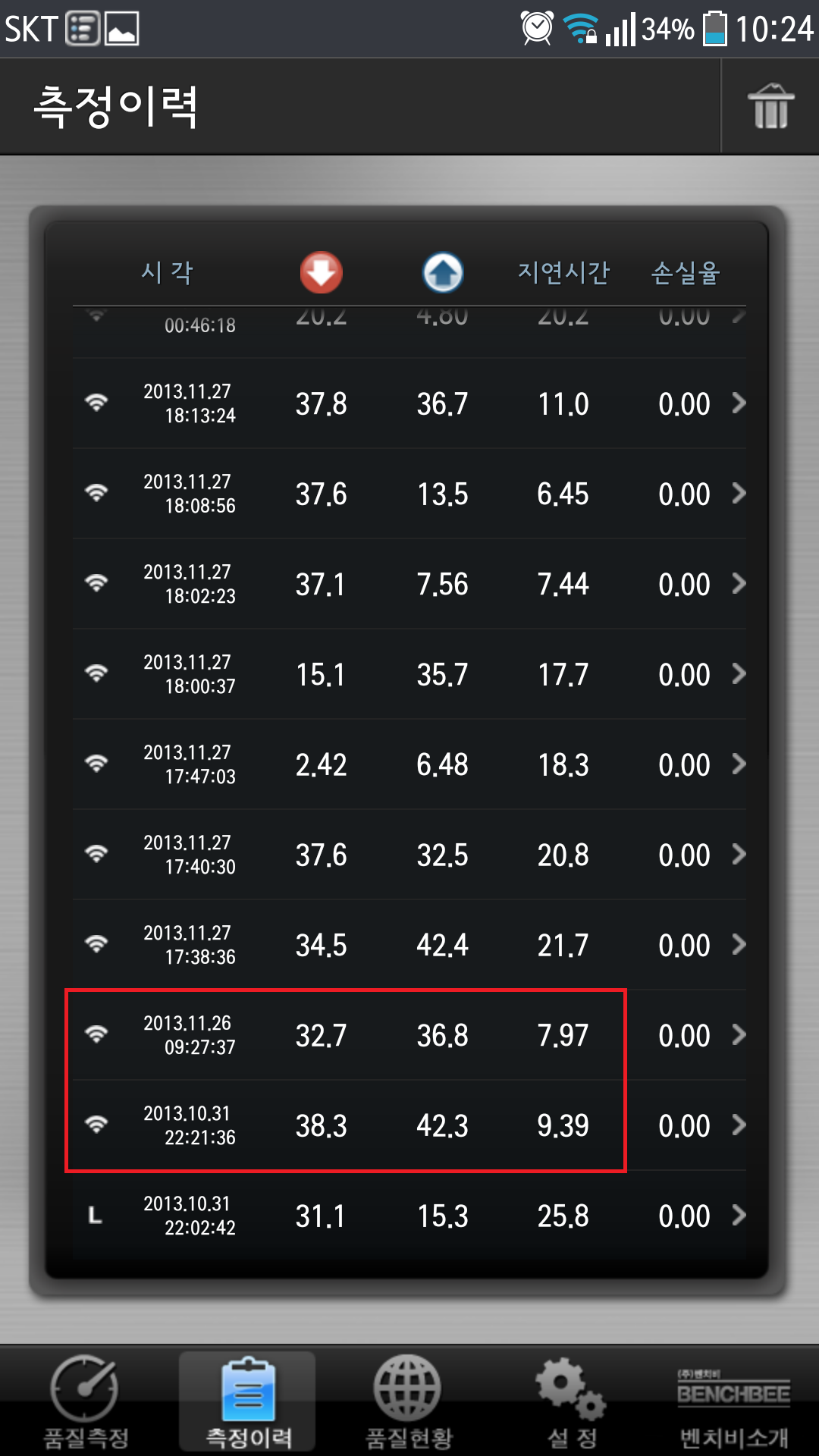Expand the 2013.11.27 18:08:56 record chevron
The width and height of the screenshot is (819, 1456).
739,494
